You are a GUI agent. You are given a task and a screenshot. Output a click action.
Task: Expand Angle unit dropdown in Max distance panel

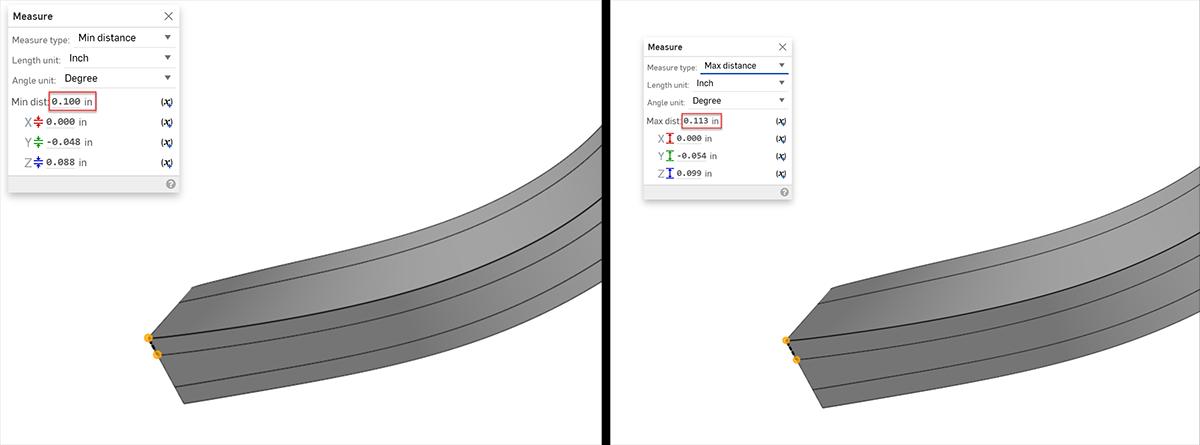point(740,101)
